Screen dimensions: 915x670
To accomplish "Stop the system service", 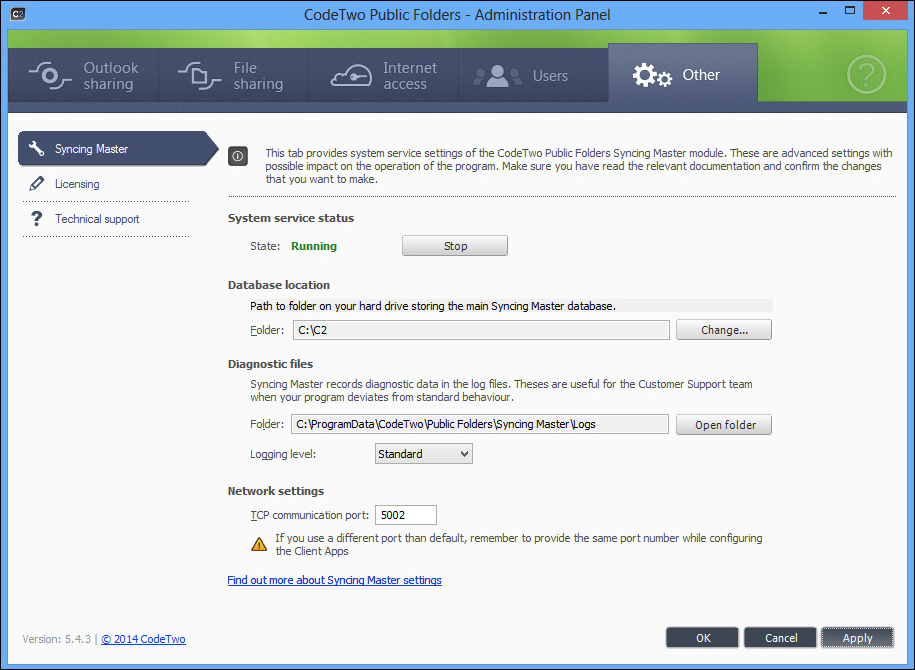I will [455, 246].
